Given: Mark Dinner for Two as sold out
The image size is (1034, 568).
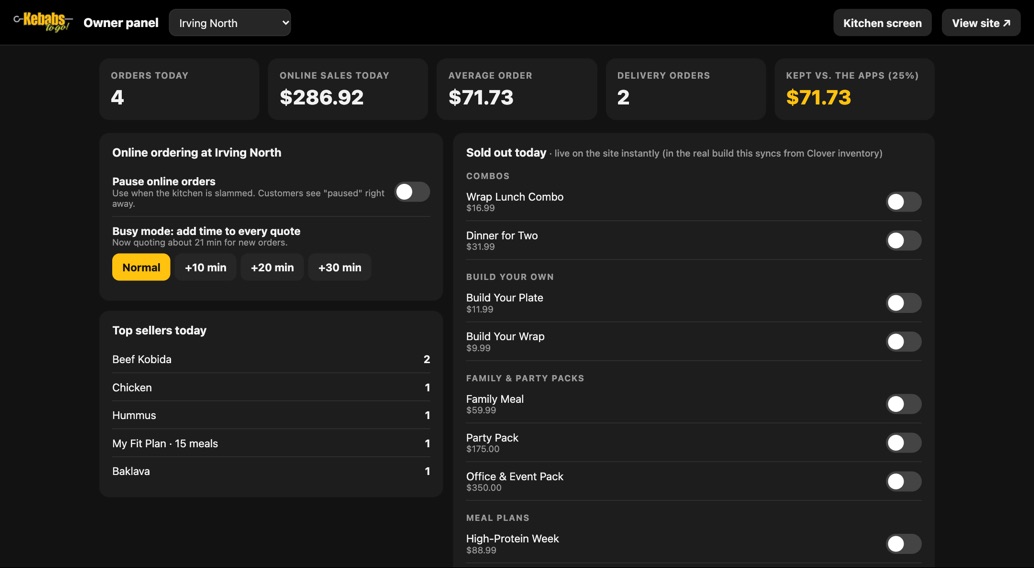Looking at the screenshot, I should (903, 241).
